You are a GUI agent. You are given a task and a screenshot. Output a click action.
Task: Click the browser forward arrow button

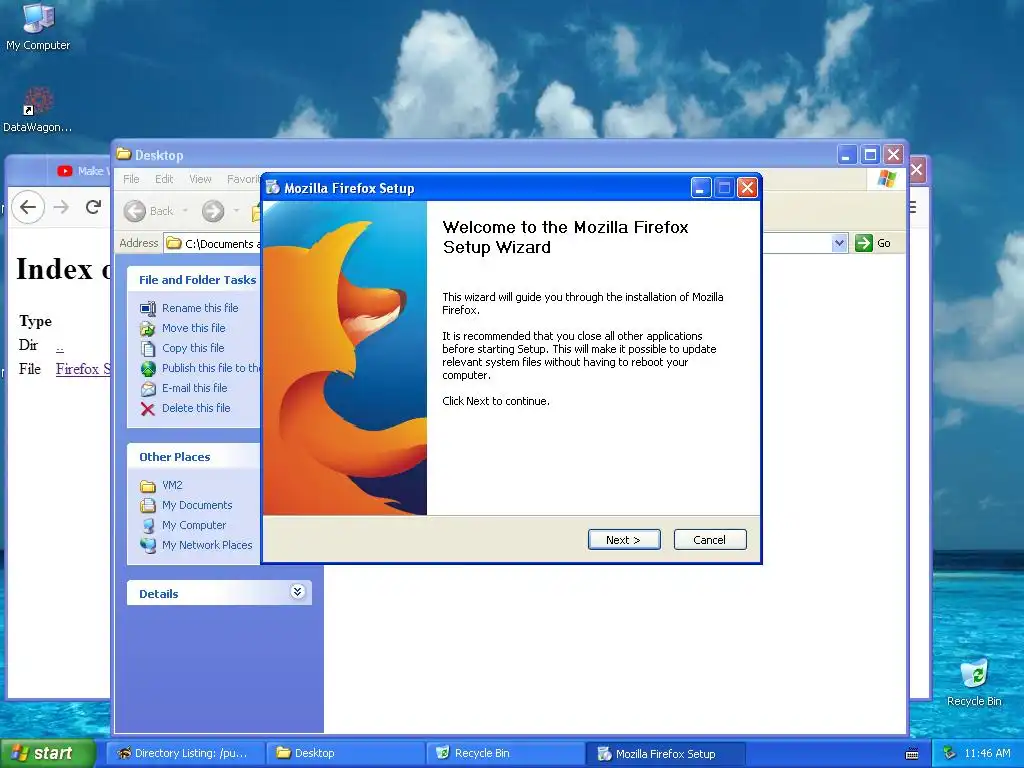61,207
